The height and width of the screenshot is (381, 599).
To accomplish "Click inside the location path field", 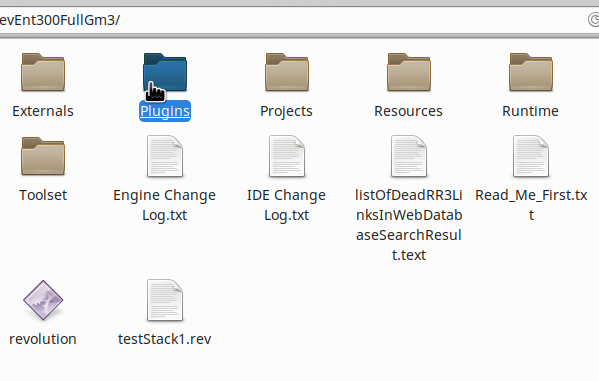I will point(290,20).
